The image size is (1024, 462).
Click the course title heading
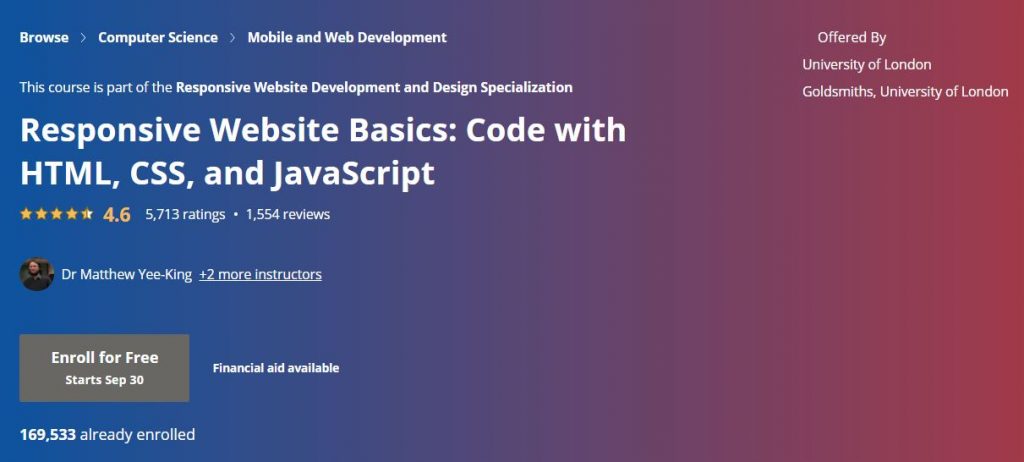[x=323, y=152]
